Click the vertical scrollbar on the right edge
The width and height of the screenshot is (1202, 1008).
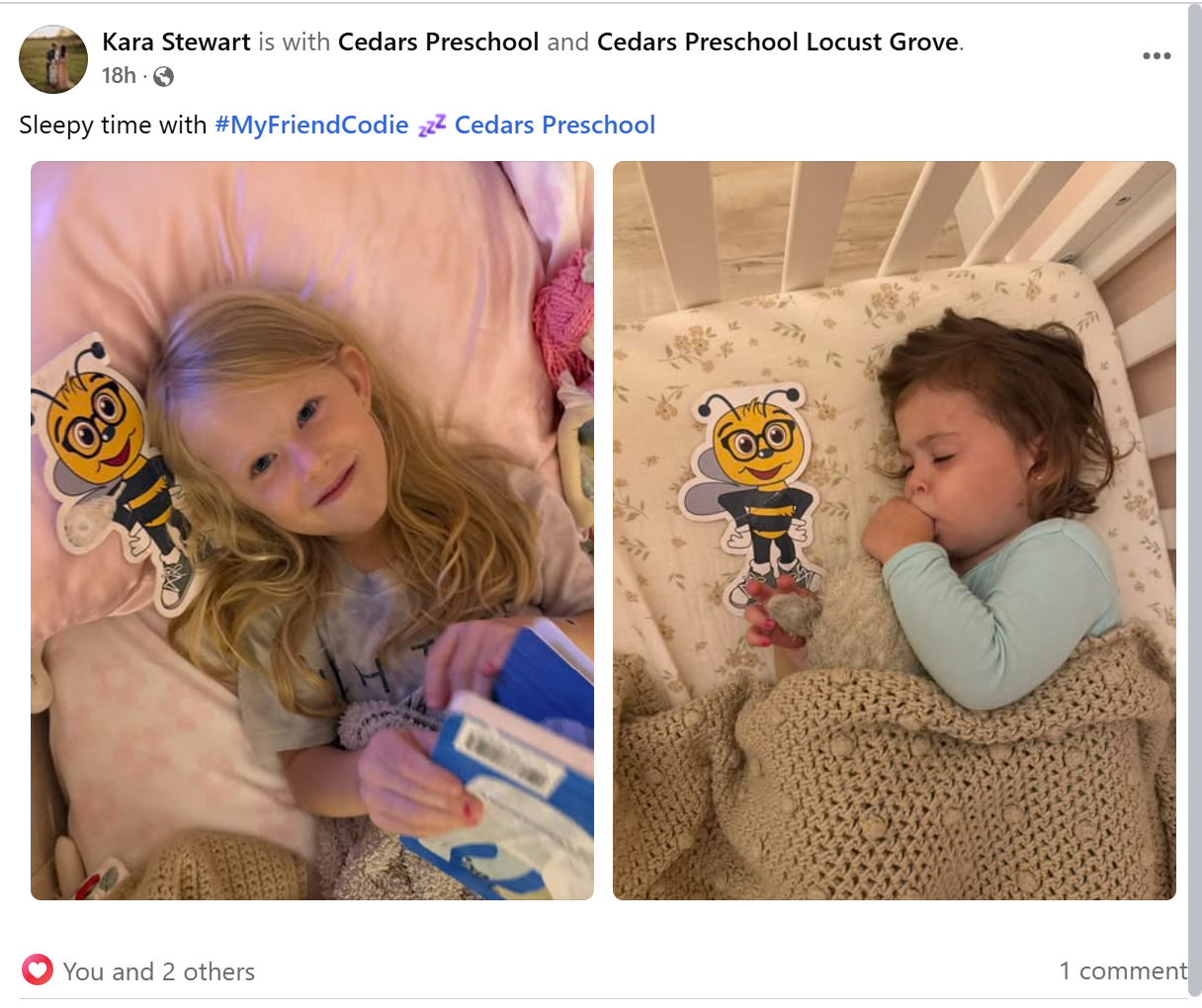pos(1194,500)
